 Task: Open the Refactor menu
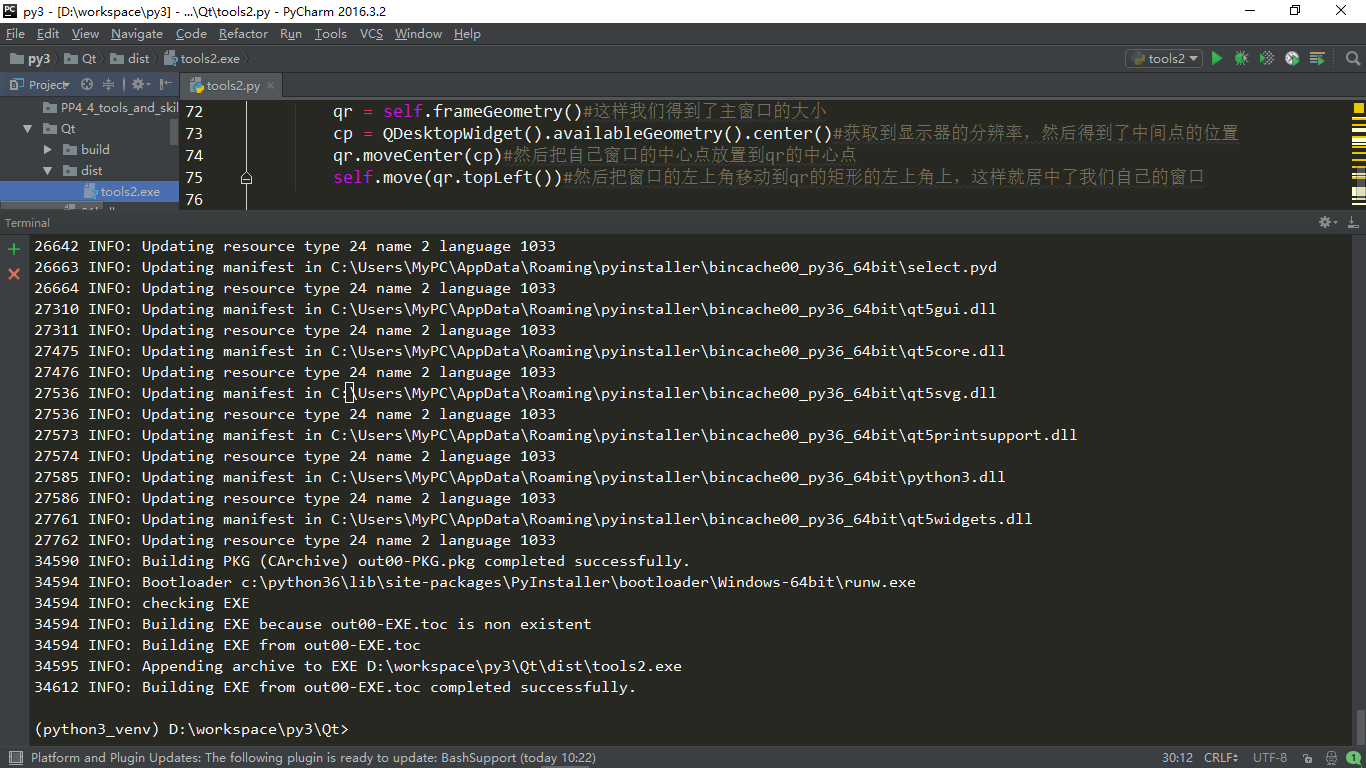point(244,34)
